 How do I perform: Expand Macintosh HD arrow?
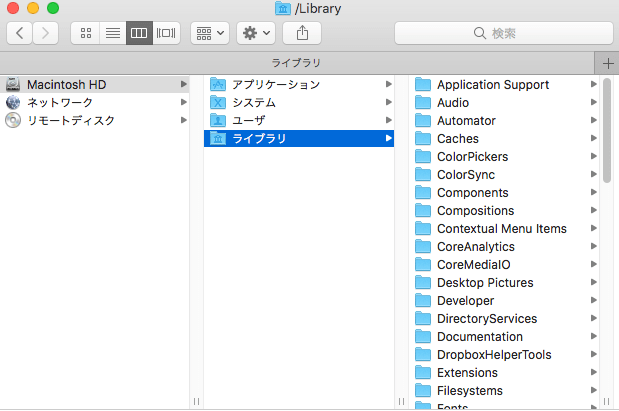pos(184,84)
